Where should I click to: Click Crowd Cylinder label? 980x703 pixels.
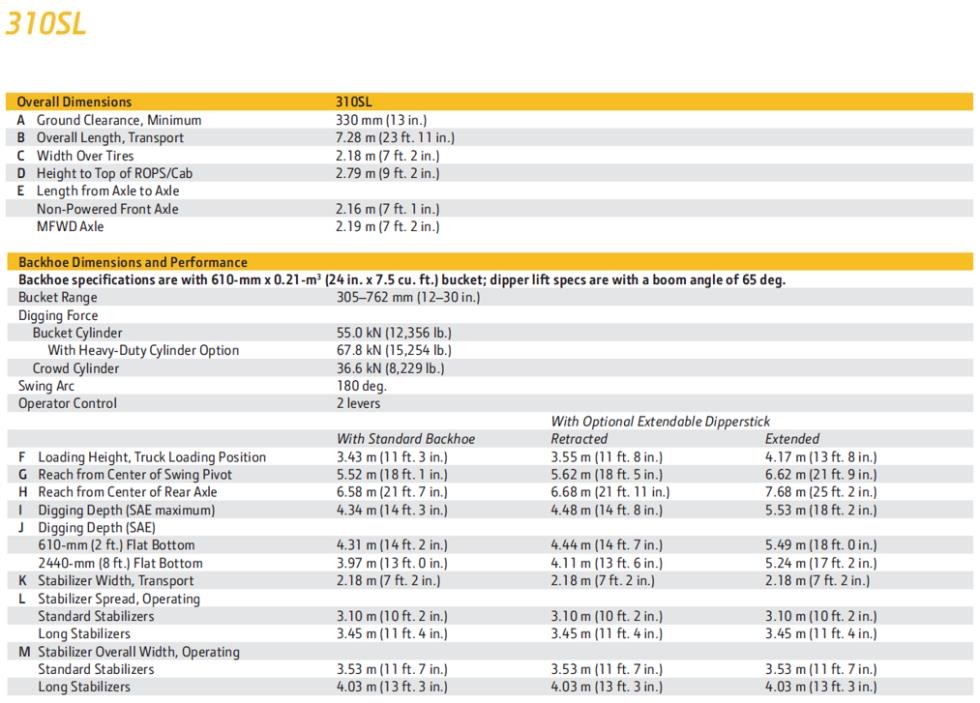[x=76, y=368]
